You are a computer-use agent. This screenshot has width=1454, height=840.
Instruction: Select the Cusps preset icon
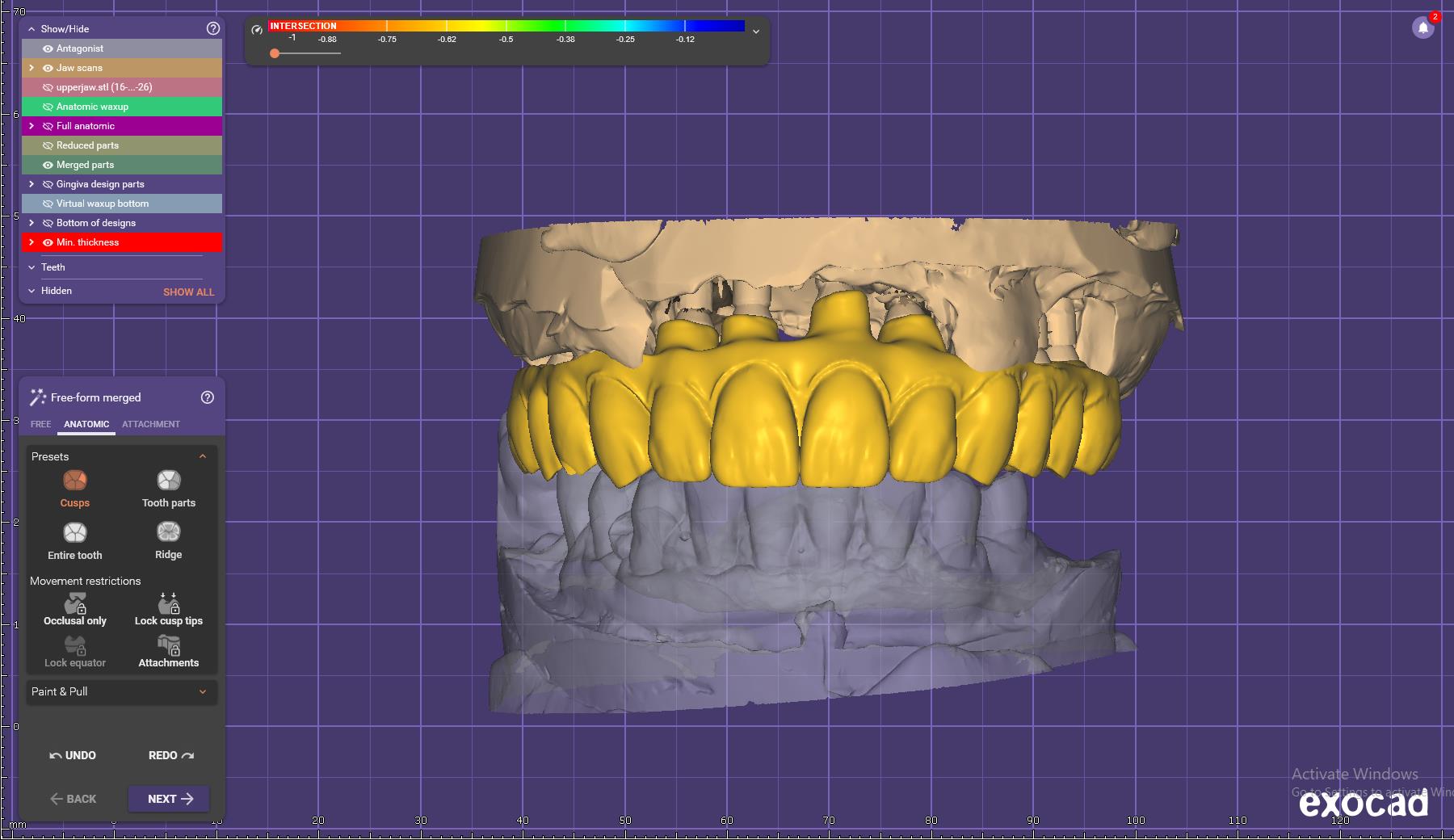[x=74, y=481]
